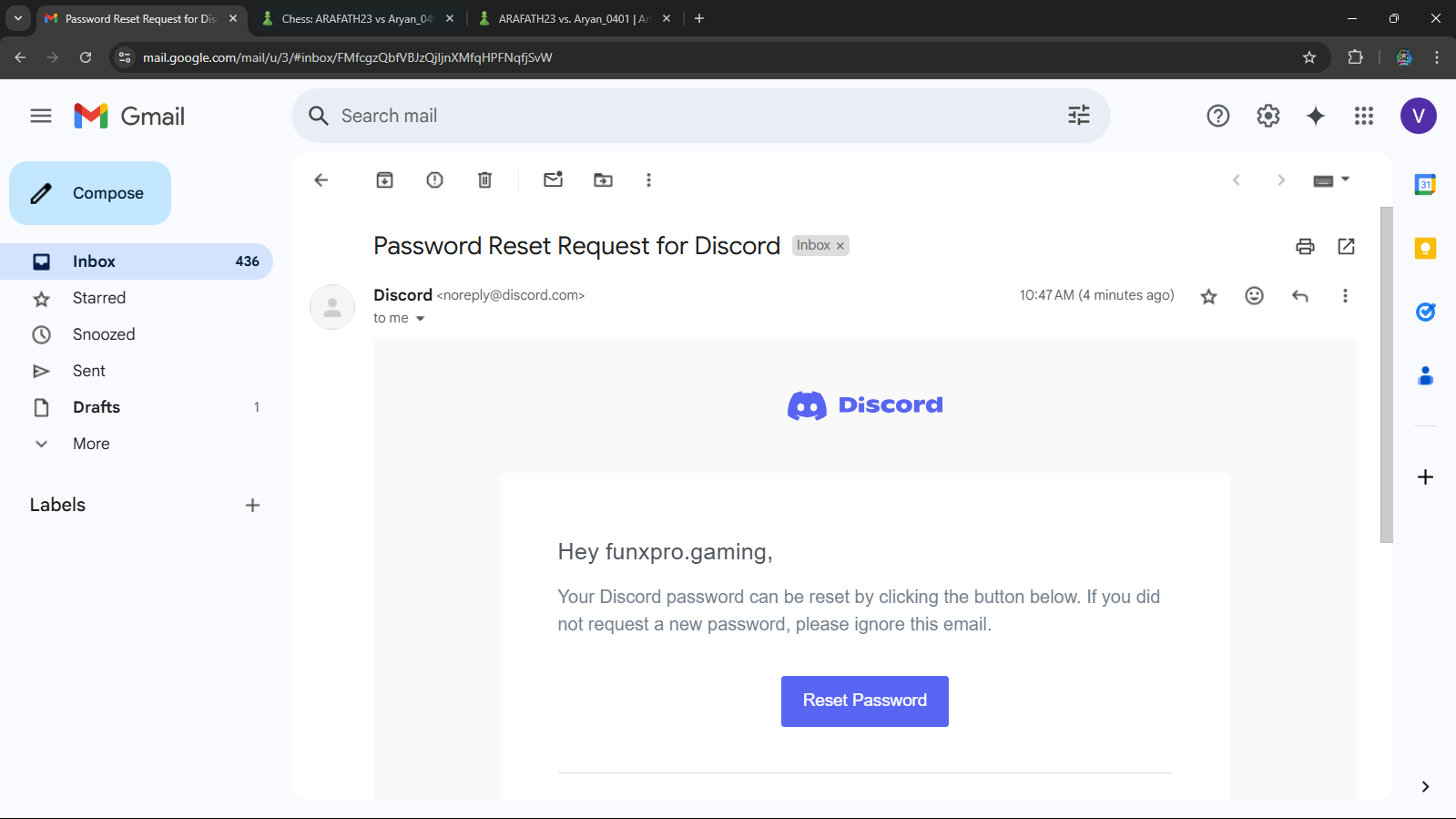Close the Password Reset Request tab
1456x819 pixels.
[x=233, y=18]
